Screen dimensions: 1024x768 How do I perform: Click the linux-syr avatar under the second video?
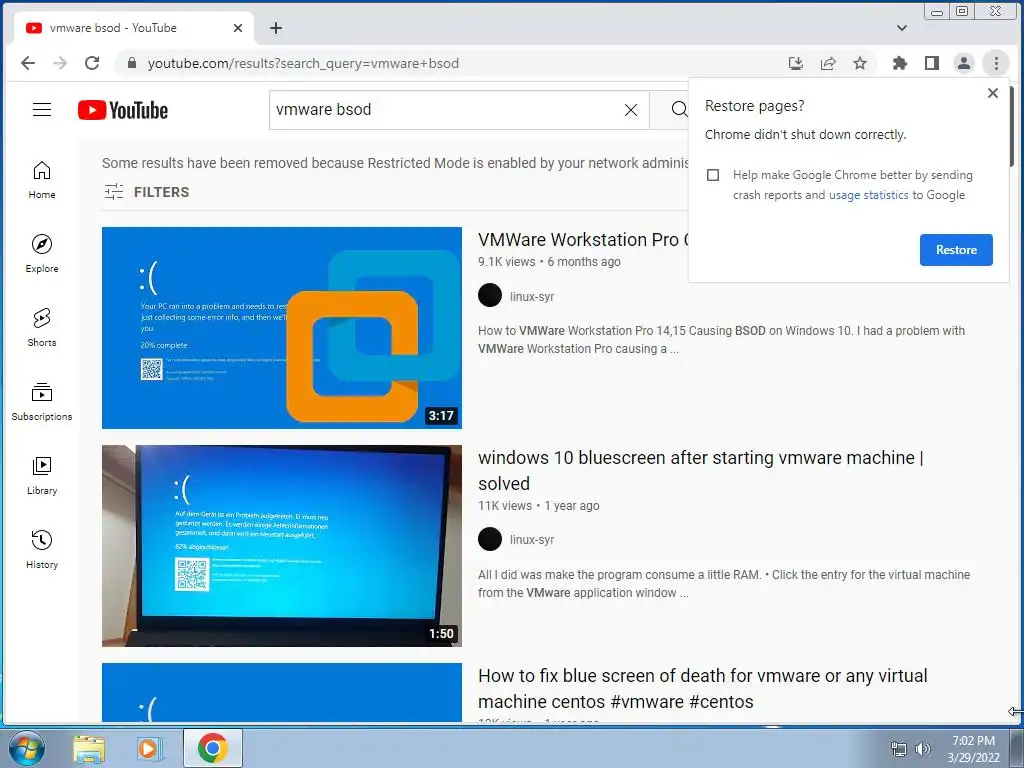(x=490, y=539)
